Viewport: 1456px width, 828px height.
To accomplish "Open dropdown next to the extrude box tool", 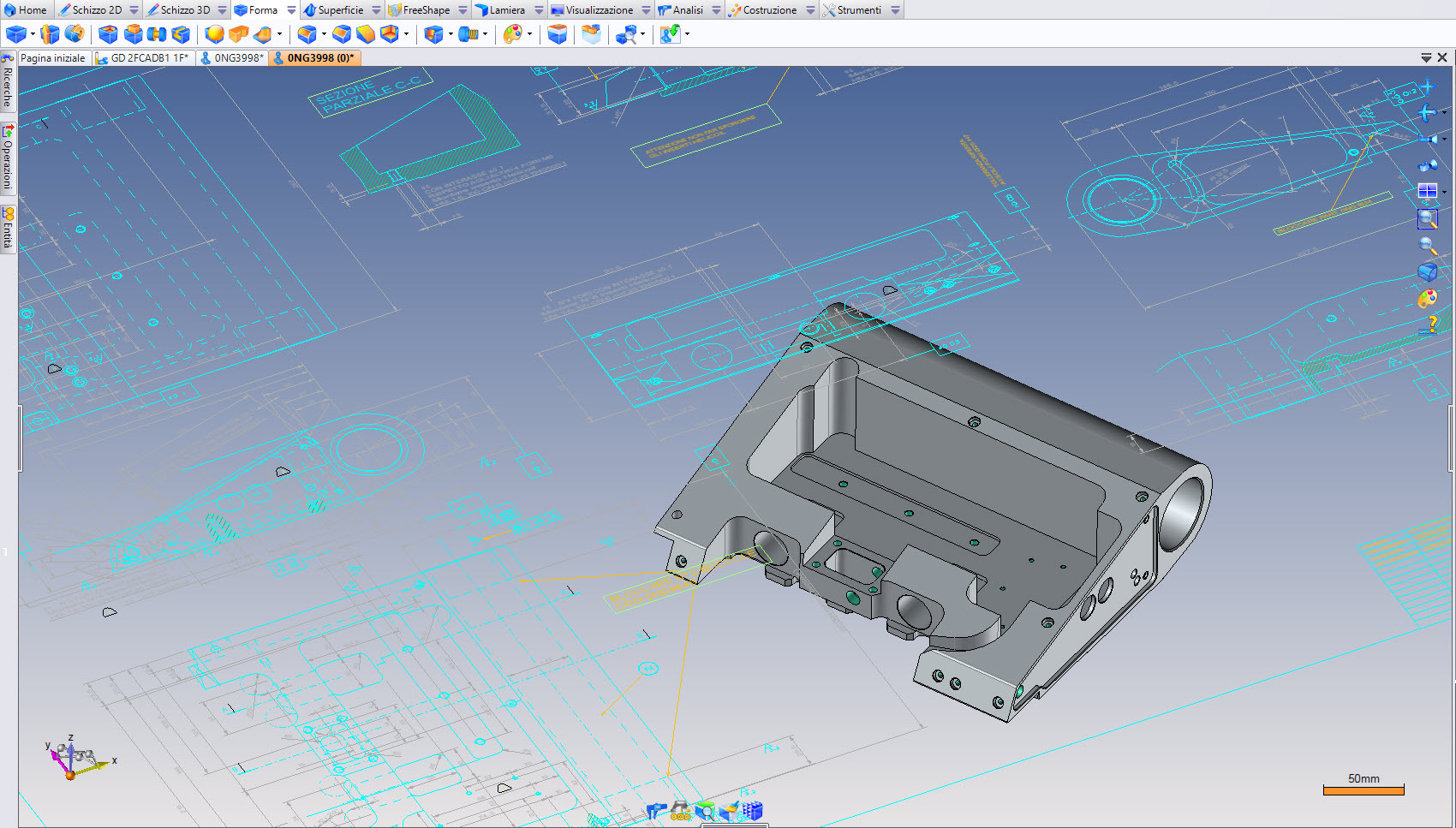I will point(33,34).
